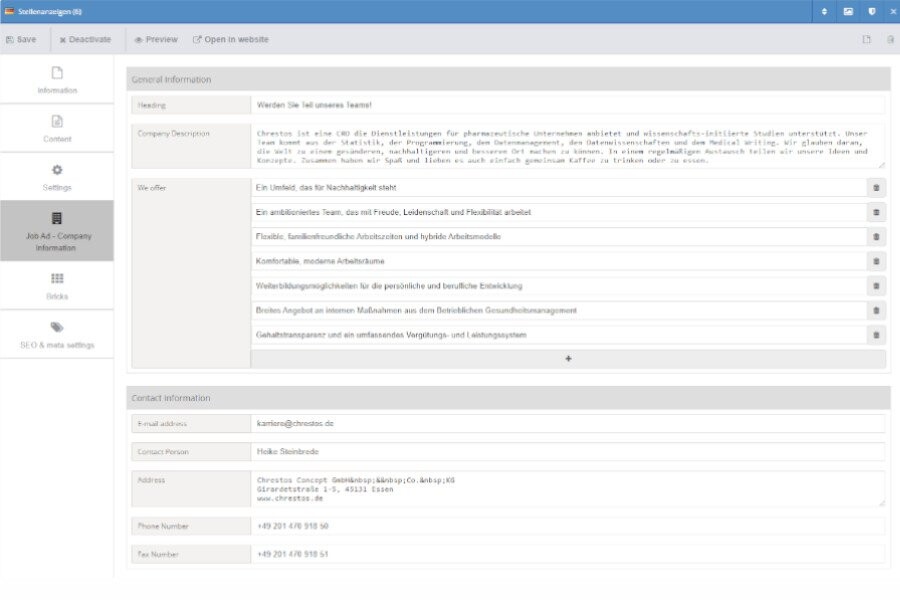Open the SEO & meta settings section
Screen dimensions: 900x600
click(x=57, y=337)
